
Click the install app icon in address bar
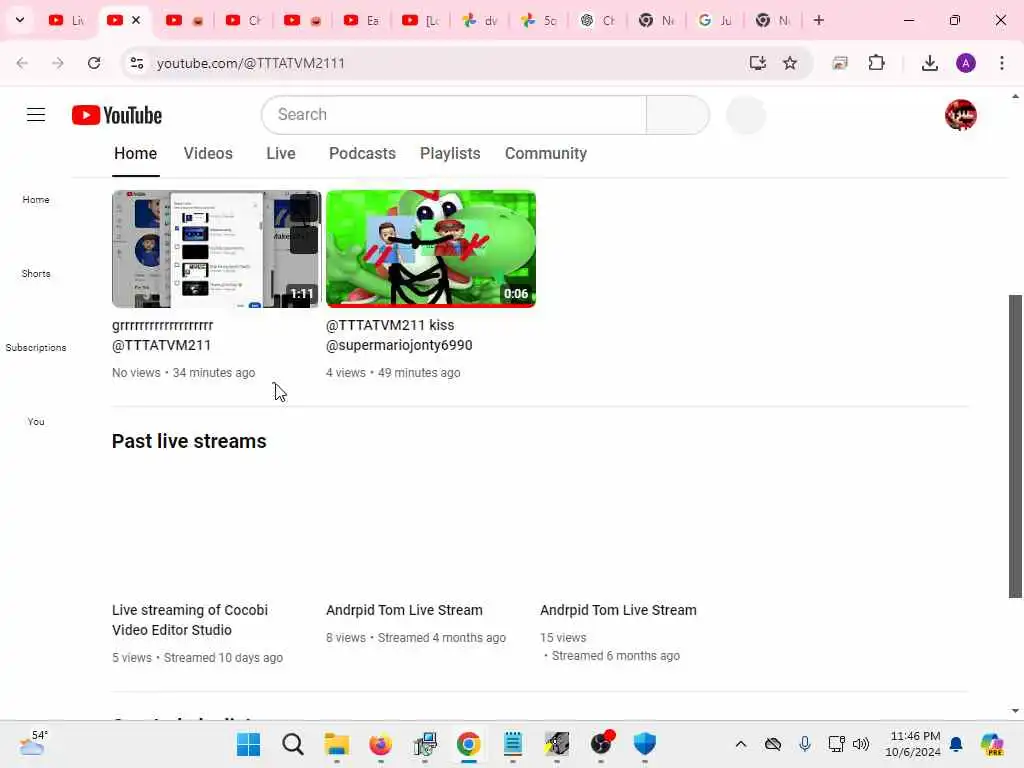tap(758, 63)
